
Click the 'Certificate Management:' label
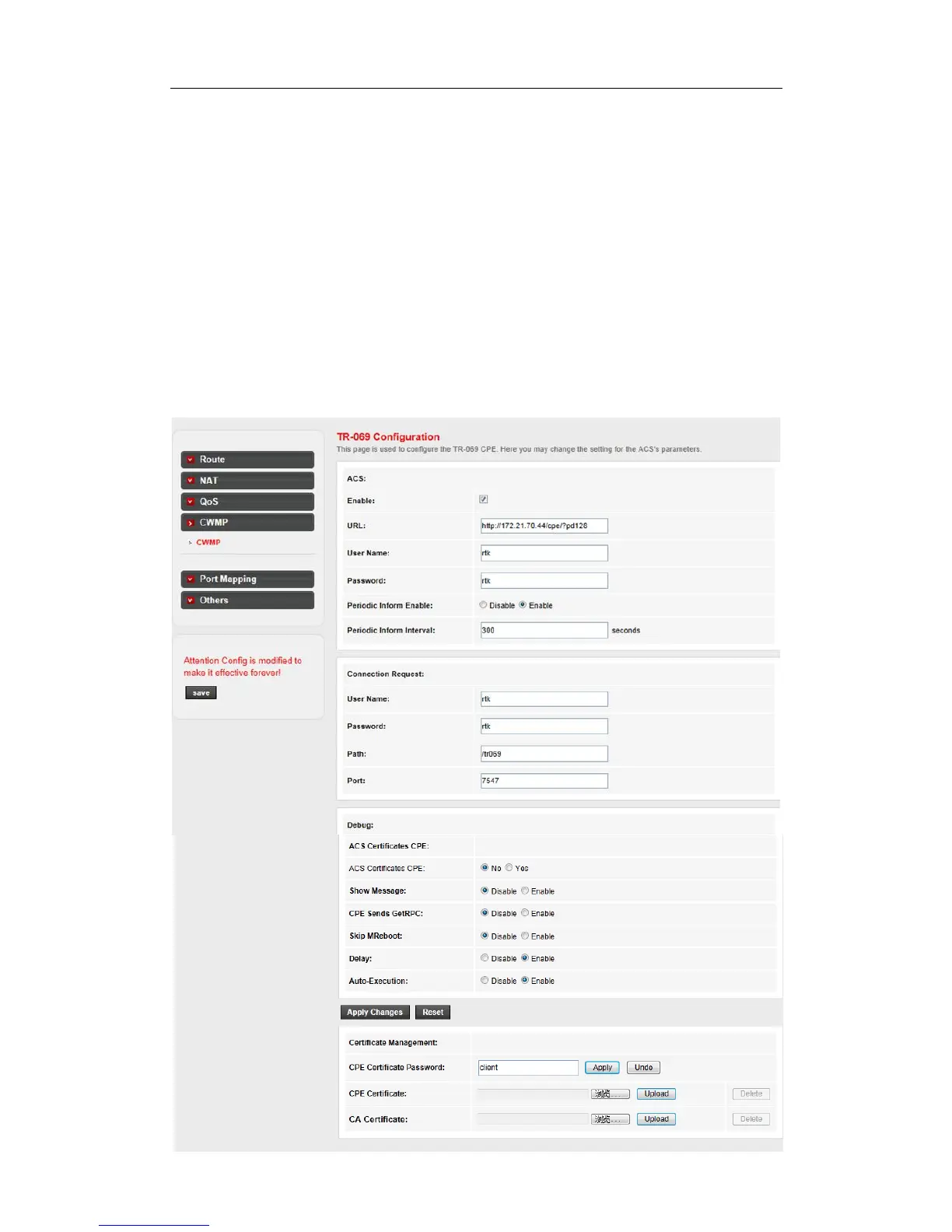[x=393, y=1043]
